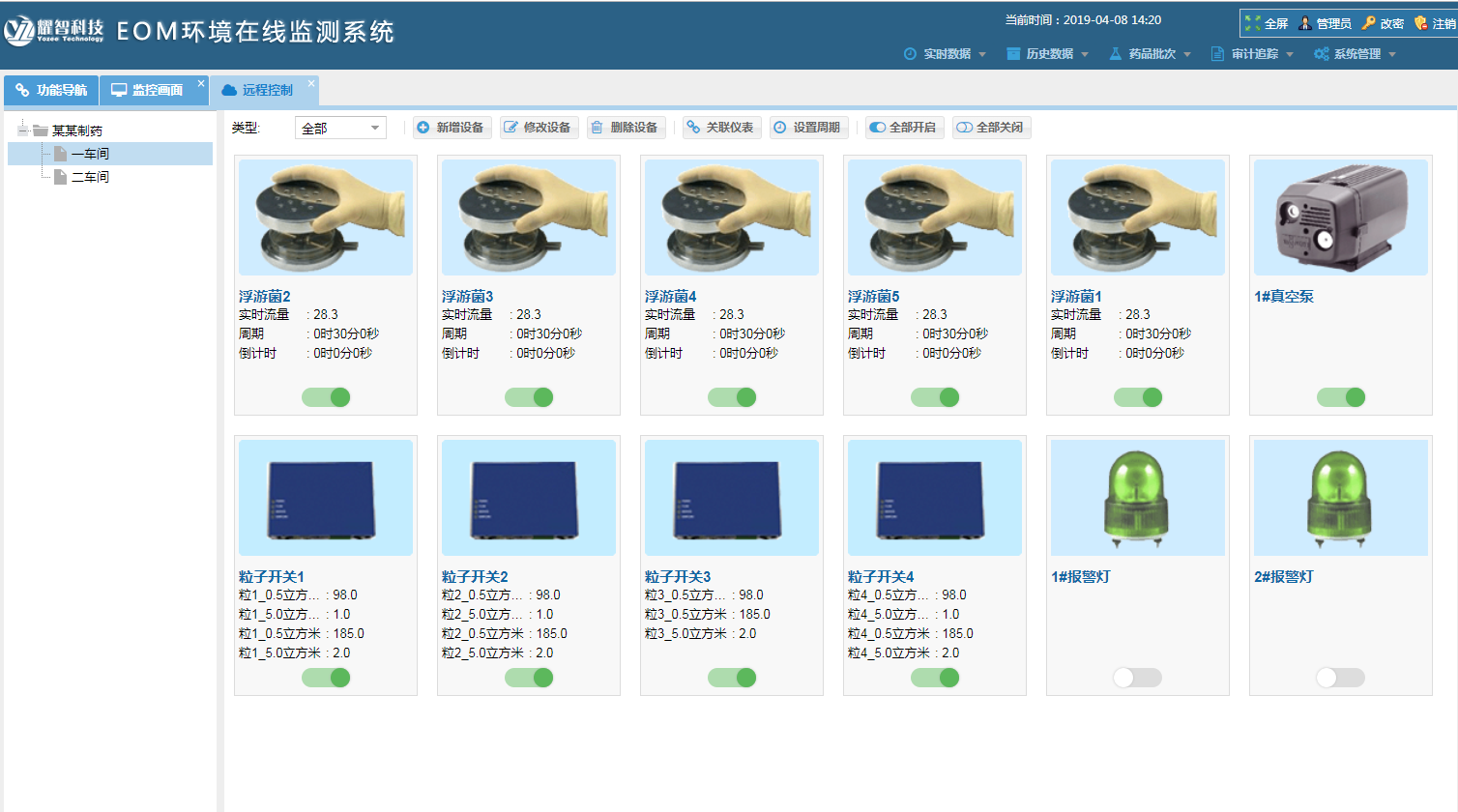Open 关联仪表 instrument association
This screenshot has width=1458, height=812.
pos(721,127)
